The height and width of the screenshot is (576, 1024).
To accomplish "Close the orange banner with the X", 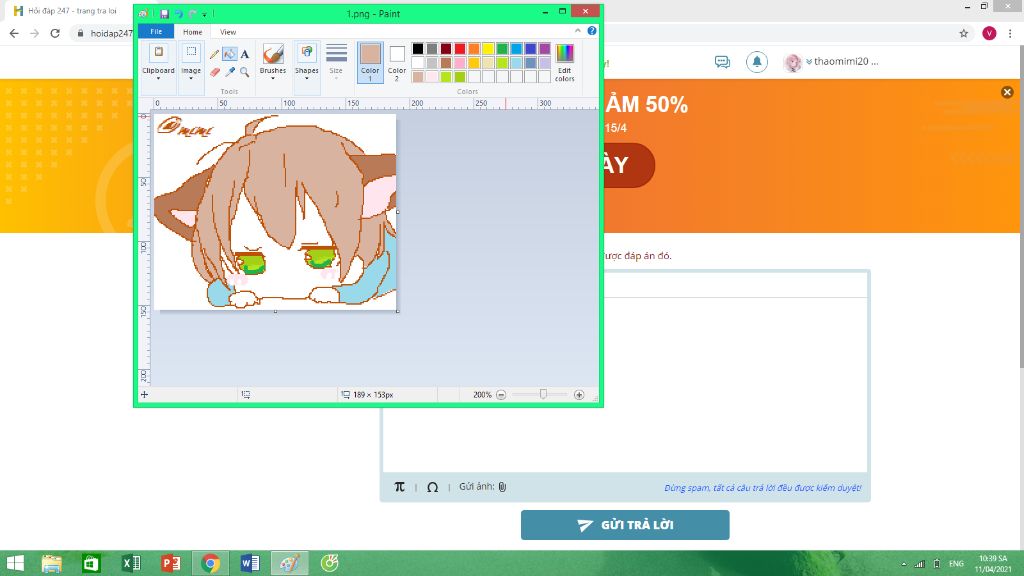I will pos(1007,92).
